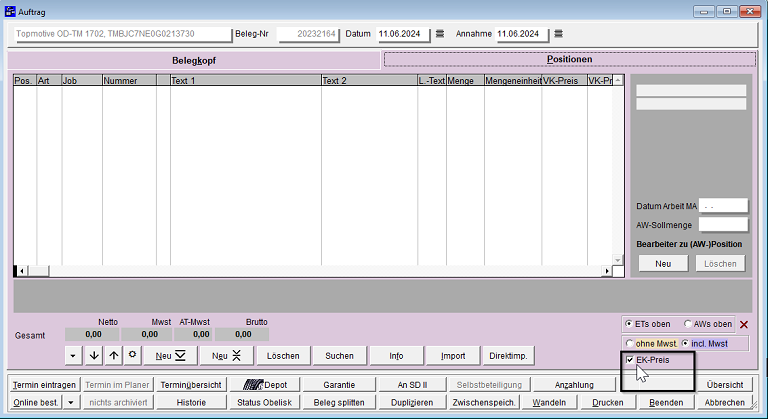Open the Depot with tire icon

click(x=264, y=385)
